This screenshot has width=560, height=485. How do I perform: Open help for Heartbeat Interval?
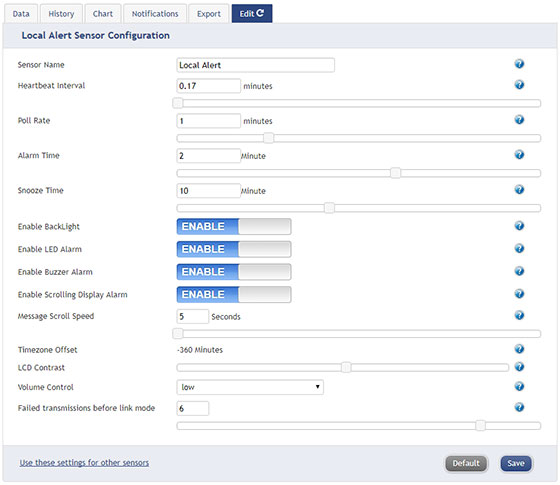[x=519, y=85]
